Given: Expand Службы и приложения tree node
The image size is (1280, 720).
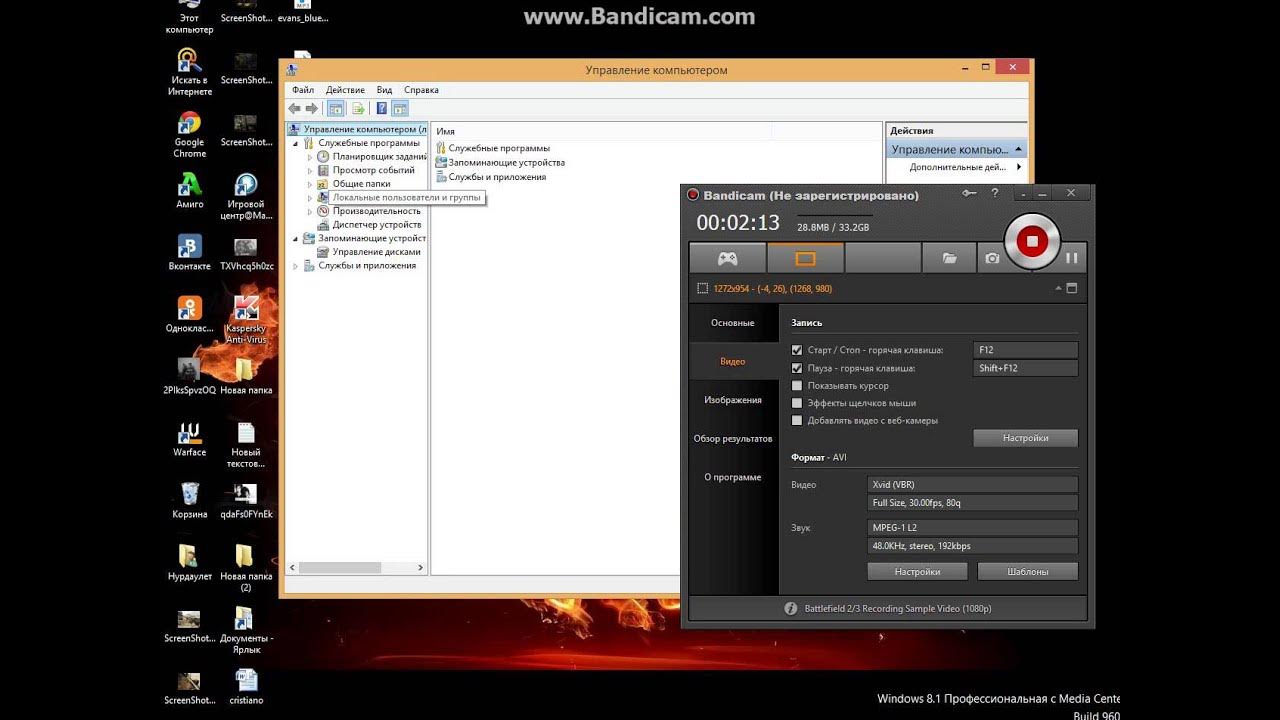Looking at the screenshot, I should click(x=296, y=266).
